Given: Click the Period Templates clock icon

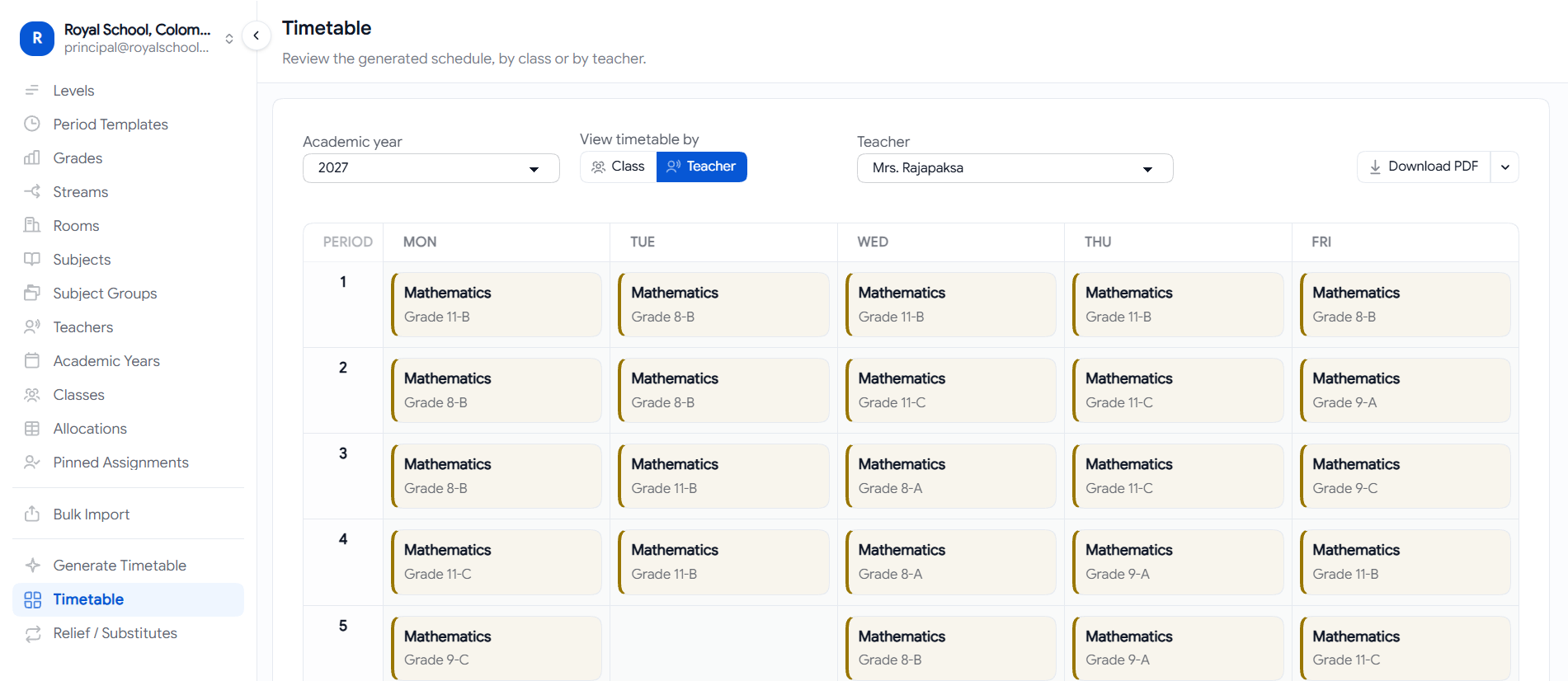Looking at the screenshot, I should click(x=32, y=124).
